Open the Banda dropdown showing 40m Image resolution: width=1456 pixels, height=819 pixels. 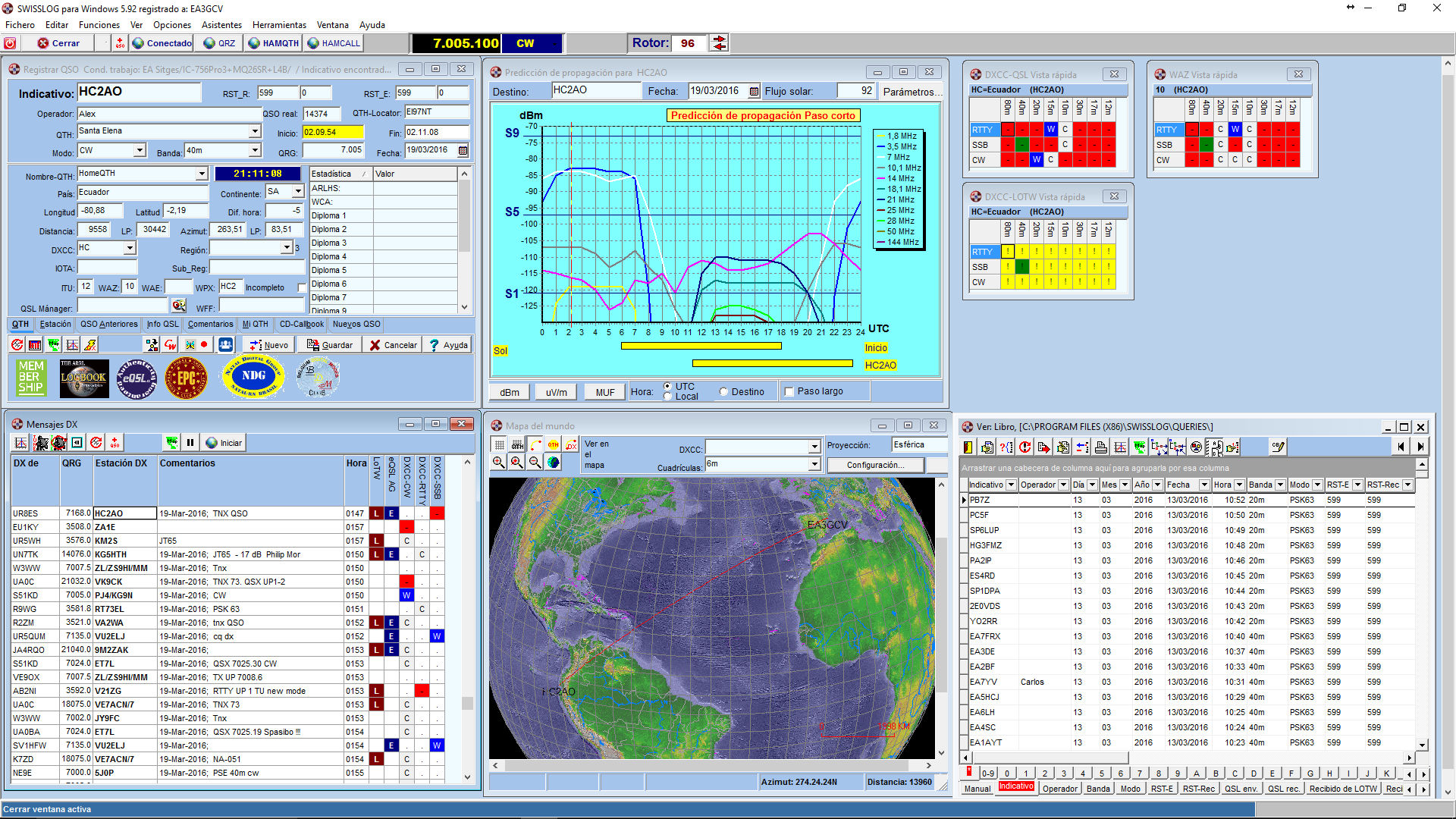pos(255,151)
